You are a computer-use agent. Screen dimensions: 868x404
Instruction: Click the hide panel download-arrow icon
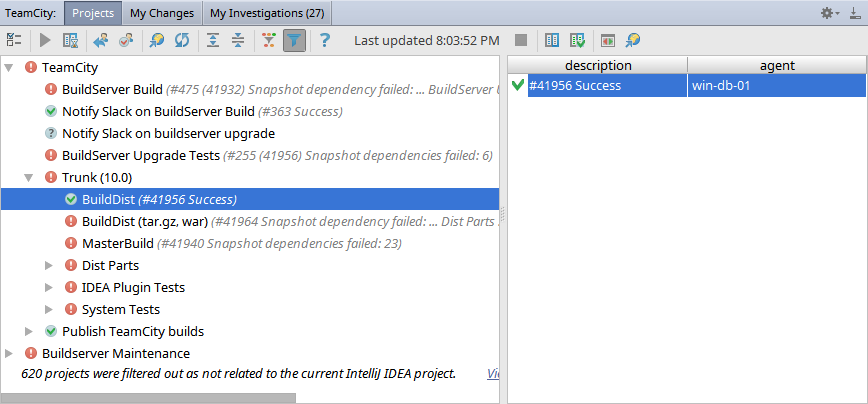tap(855, 13)
